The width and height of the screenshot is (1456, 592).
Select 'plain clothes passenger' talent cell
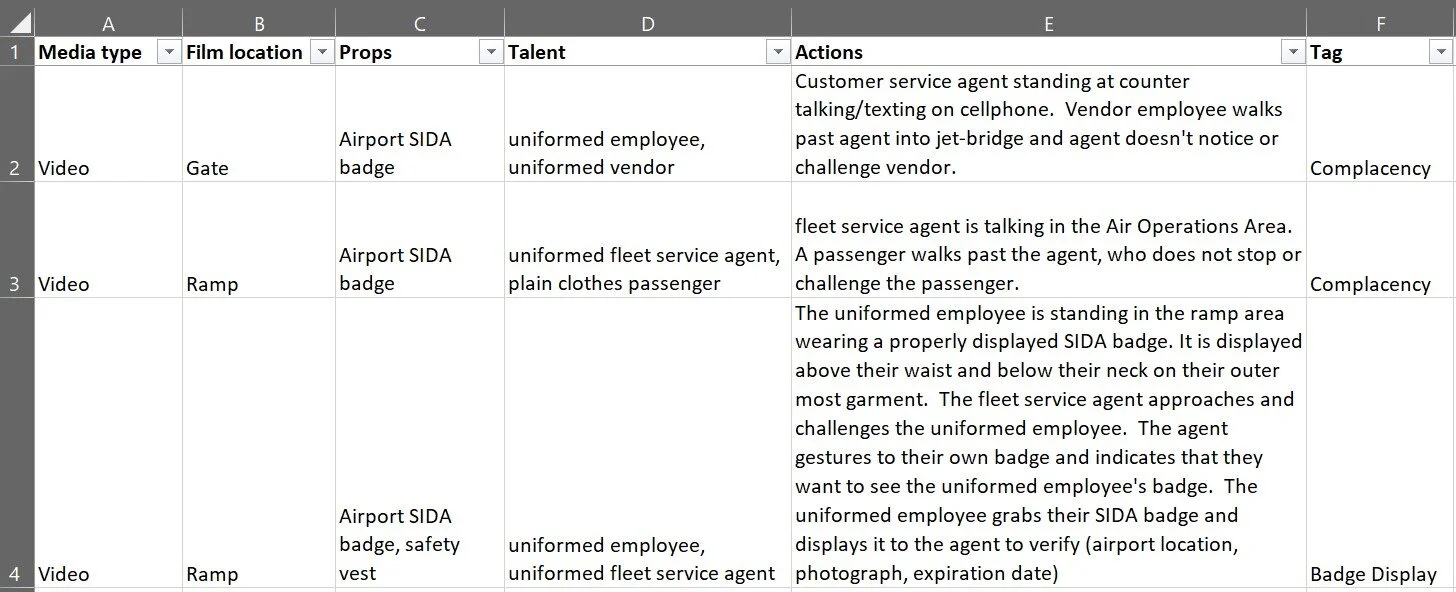[648, 240]
